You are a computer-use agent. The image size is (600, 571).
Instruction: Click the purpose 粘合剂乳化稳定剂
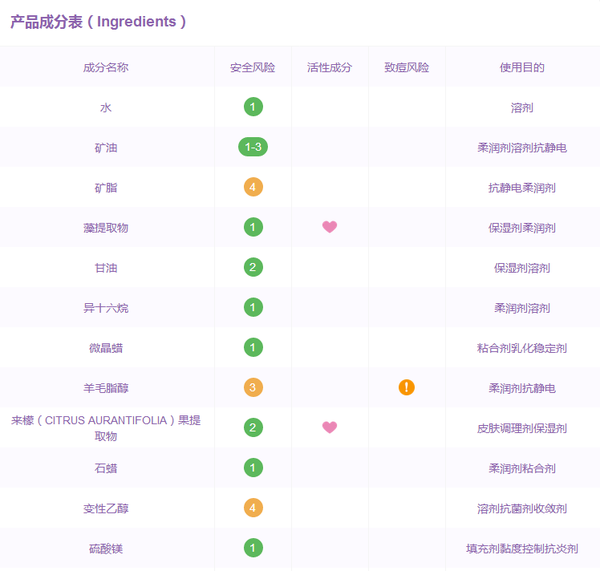(x=522, y=348)
